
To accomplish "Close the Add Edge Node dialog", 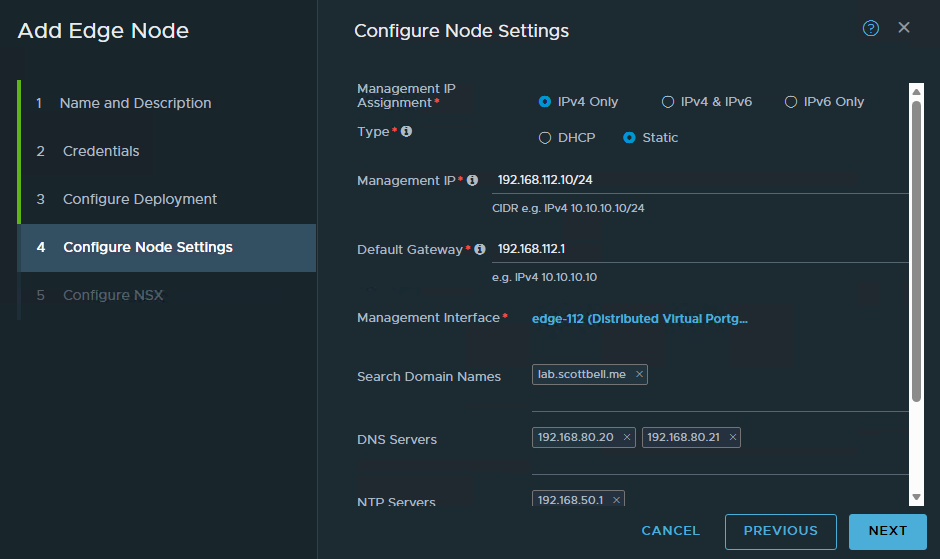I will (x=903, y=28).
